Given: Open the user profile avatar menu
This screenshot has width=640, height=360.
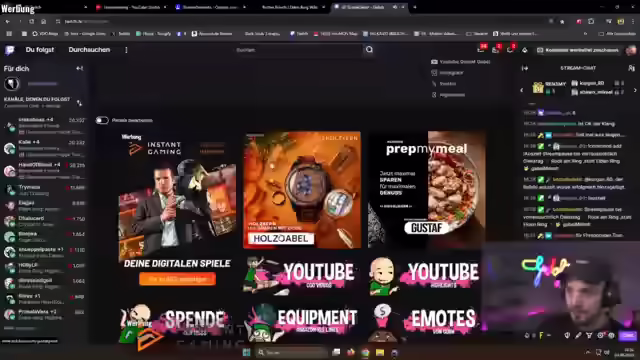Looking at the screenshot, I should 631,50.
